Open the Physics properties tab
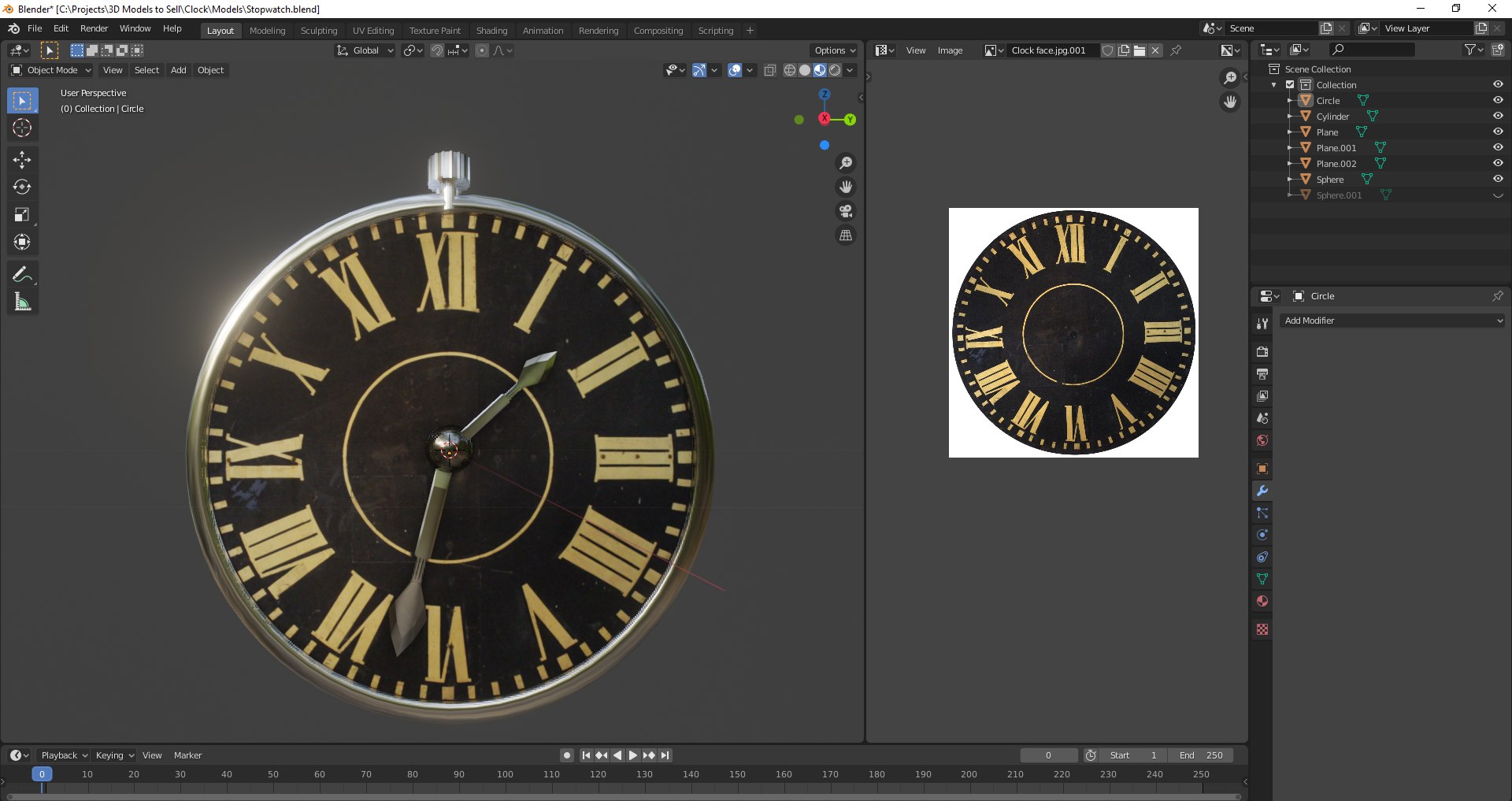 pyautogui.click(x=1262, y=535)
